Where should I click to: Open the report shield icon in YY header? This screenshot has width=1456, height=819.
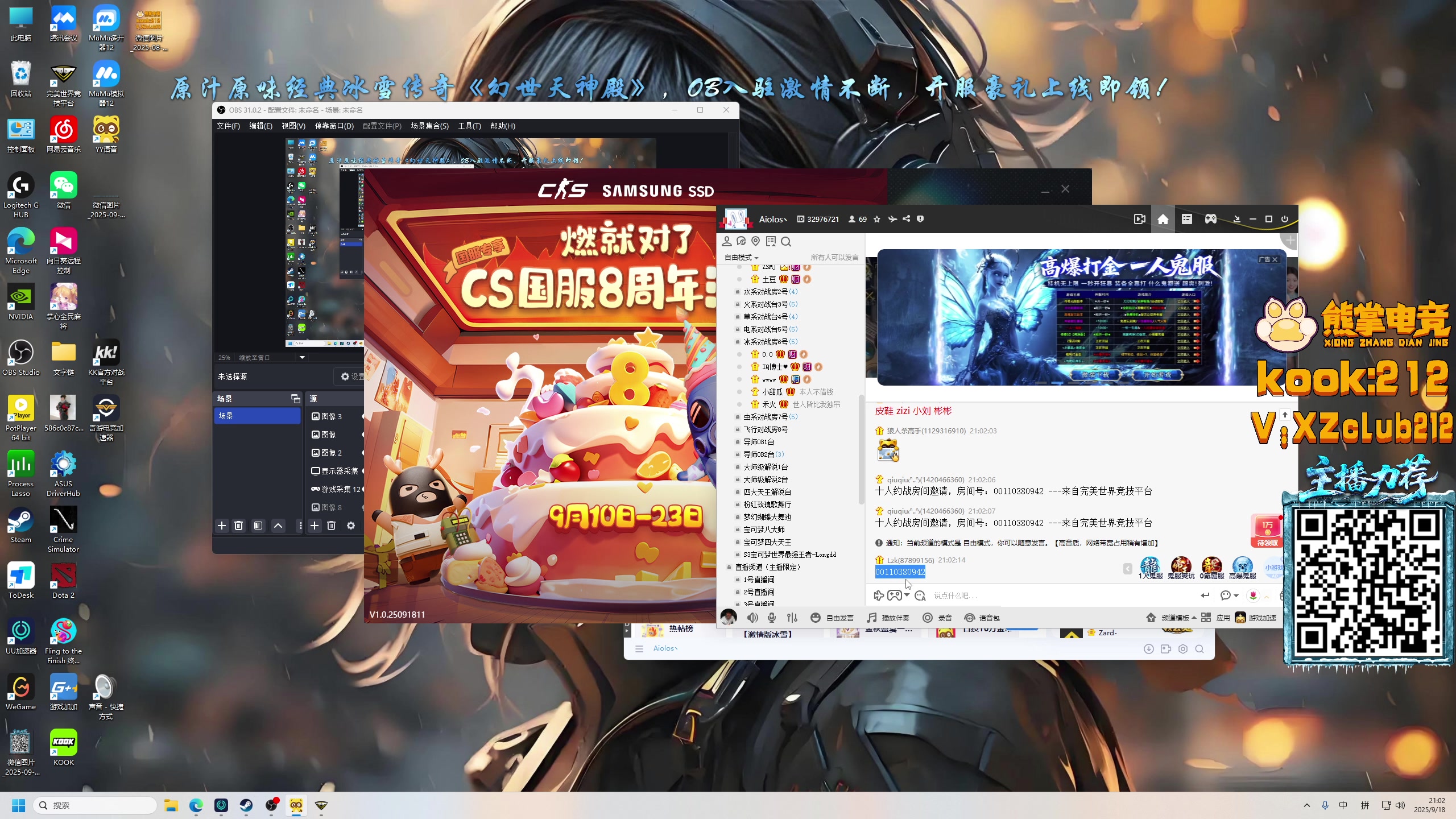coord(920,219)
